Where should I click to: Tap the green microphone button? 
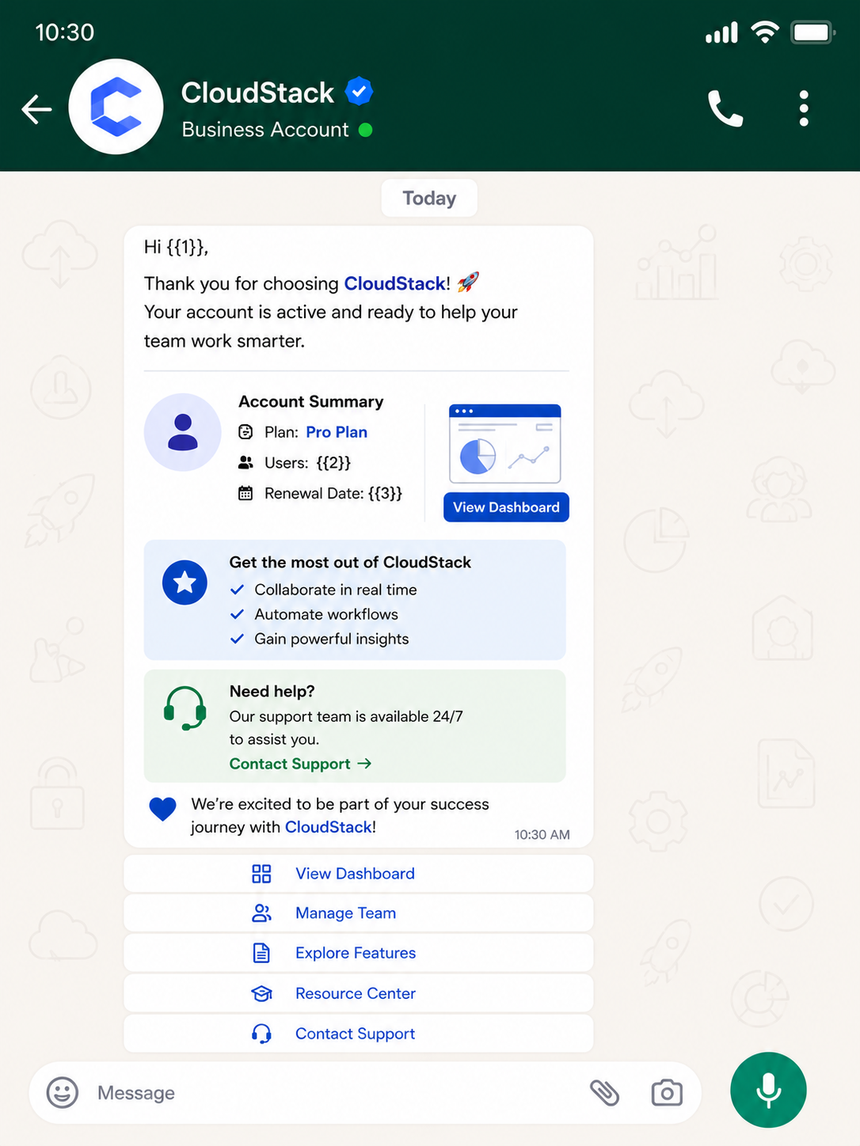[x=768, y=1090]
